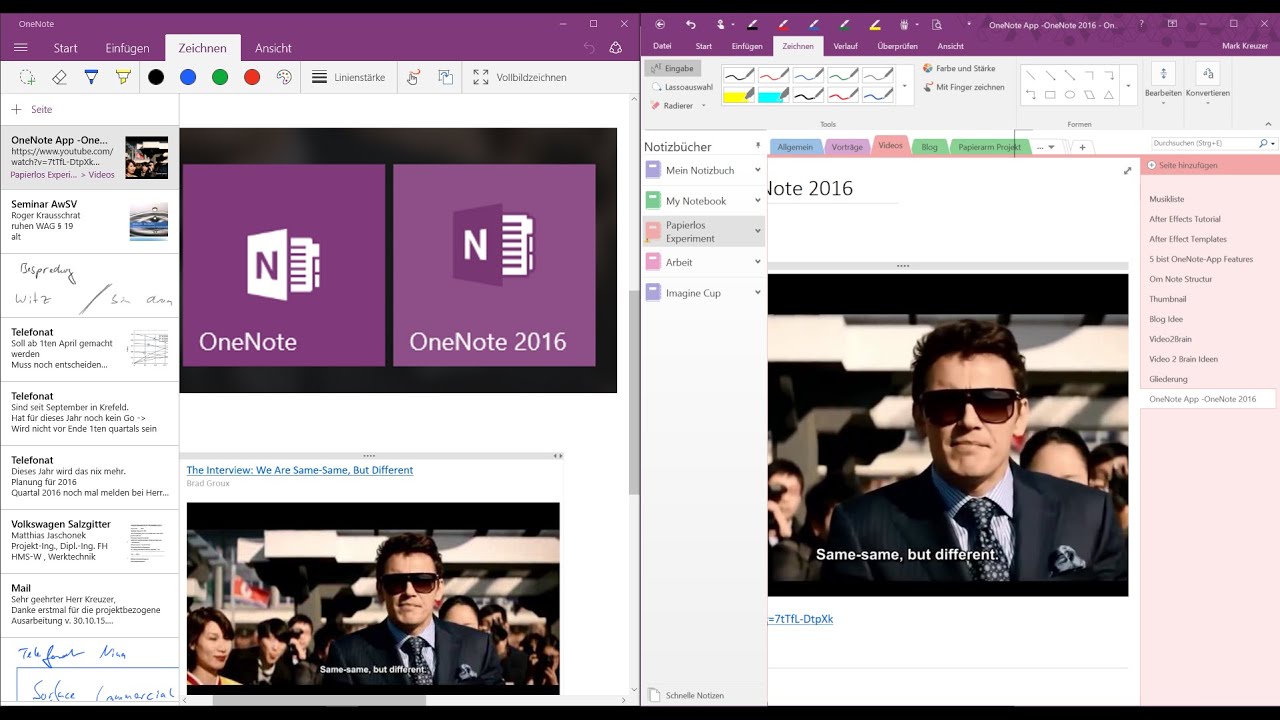
Task: Toggle touch mode icon in quick access toolbar
Action: click(x=721, y=24)
